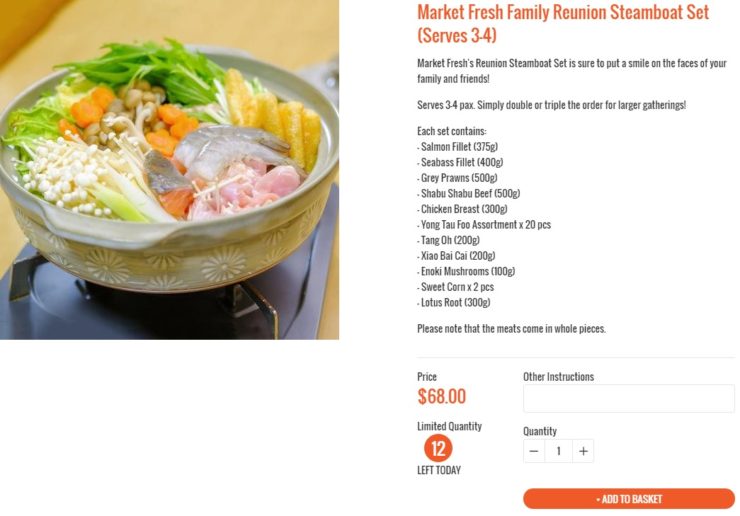Click the orange 12 left today badge
This screenshot has width=740, height=516.
(x=438, y=448)
